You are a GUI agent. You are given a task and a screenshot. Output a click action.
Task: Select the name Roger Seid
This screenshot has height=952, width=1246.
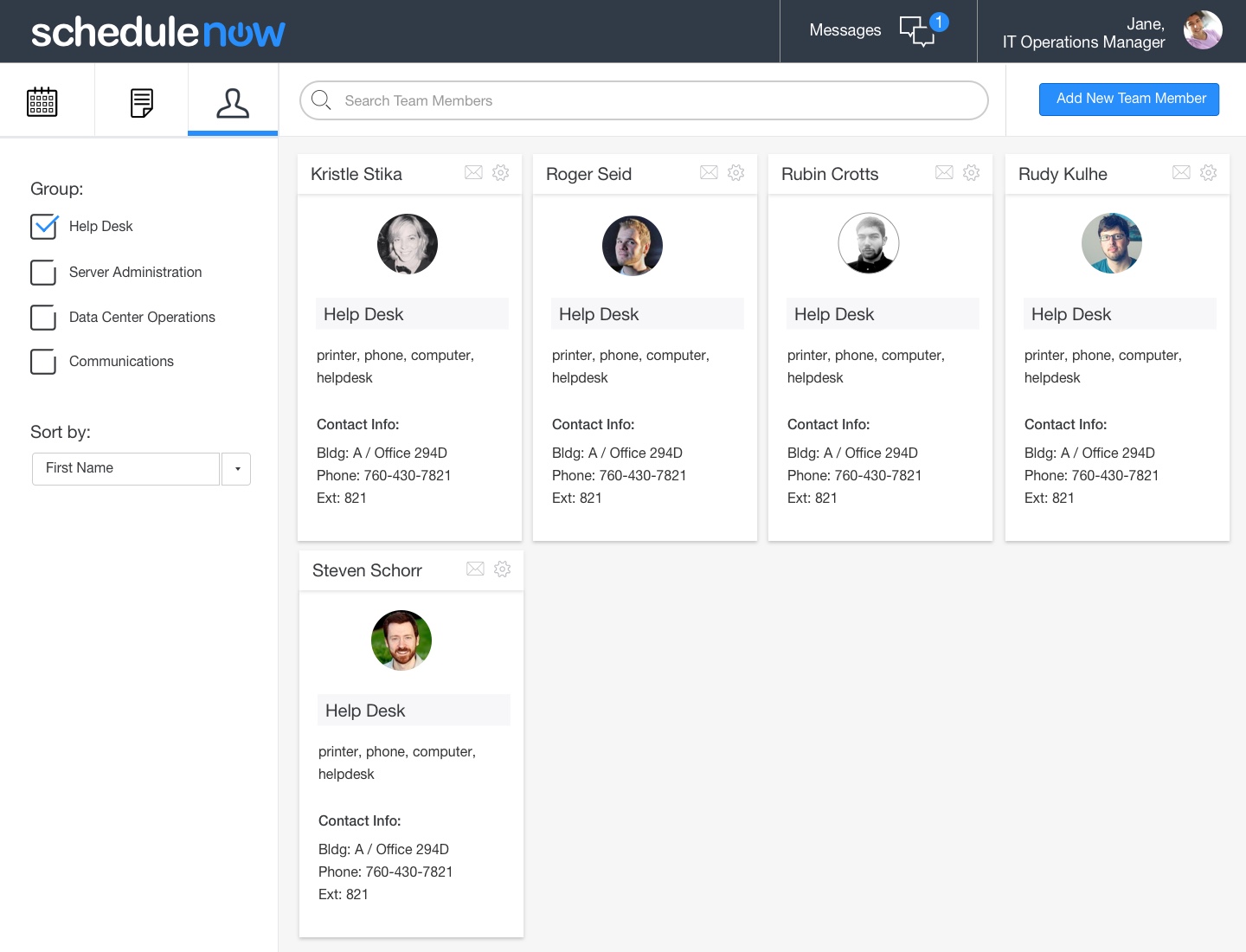[x=589, y=174]
